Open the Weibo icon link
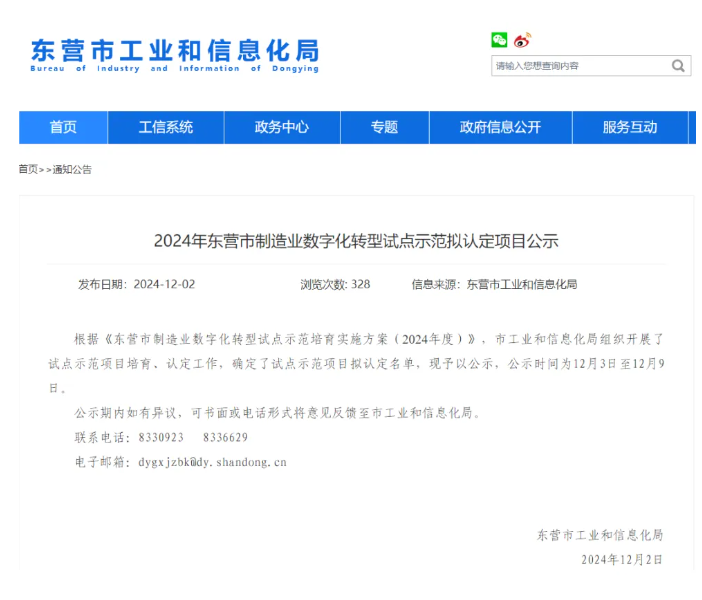702x600 pixels. tap(522, 40)
